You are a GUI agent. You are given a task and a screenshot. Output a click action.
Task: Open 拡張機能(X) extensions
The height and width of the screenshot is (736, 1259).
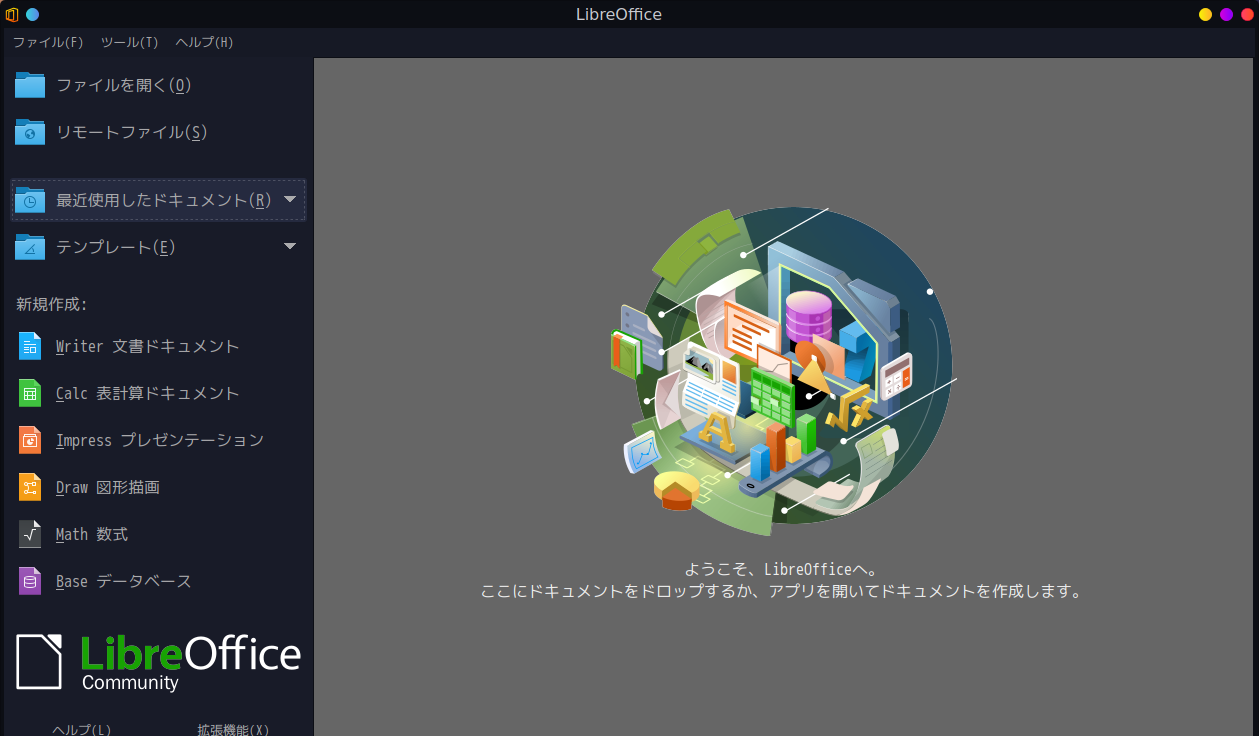tap(233, 729)
